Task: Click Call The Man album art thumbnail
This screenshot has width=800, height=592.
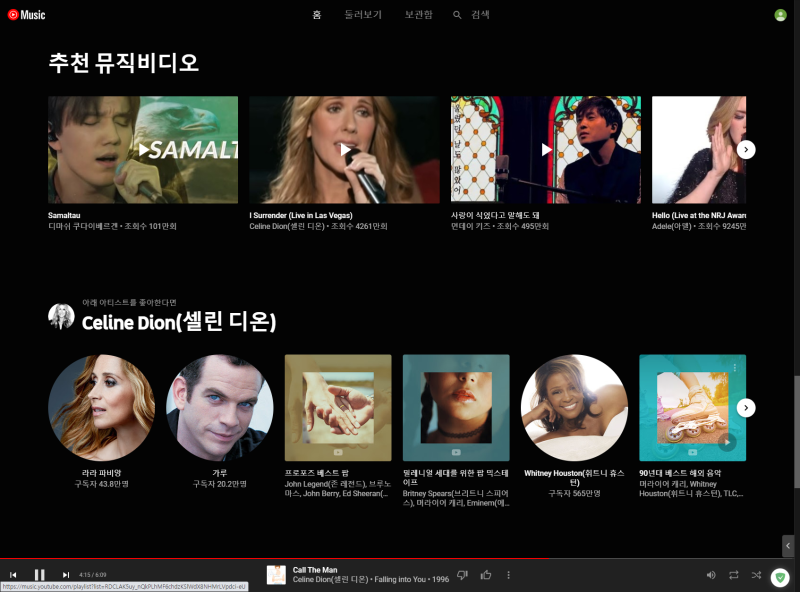Action: pyautogui.click(x=276, y=575)
